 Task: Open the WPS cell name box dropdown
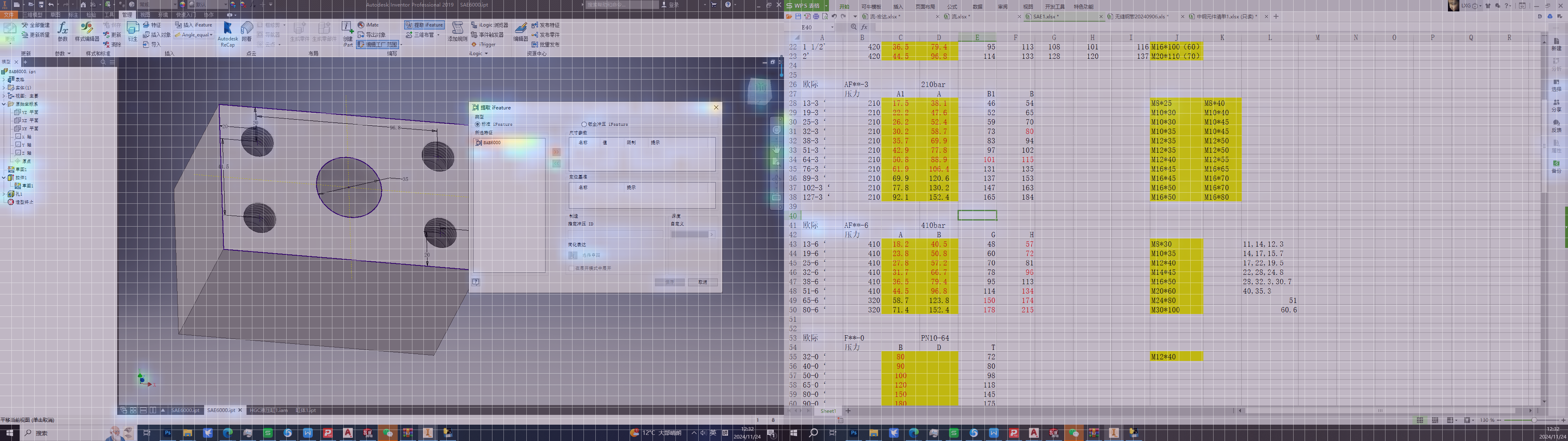[832, 27]
